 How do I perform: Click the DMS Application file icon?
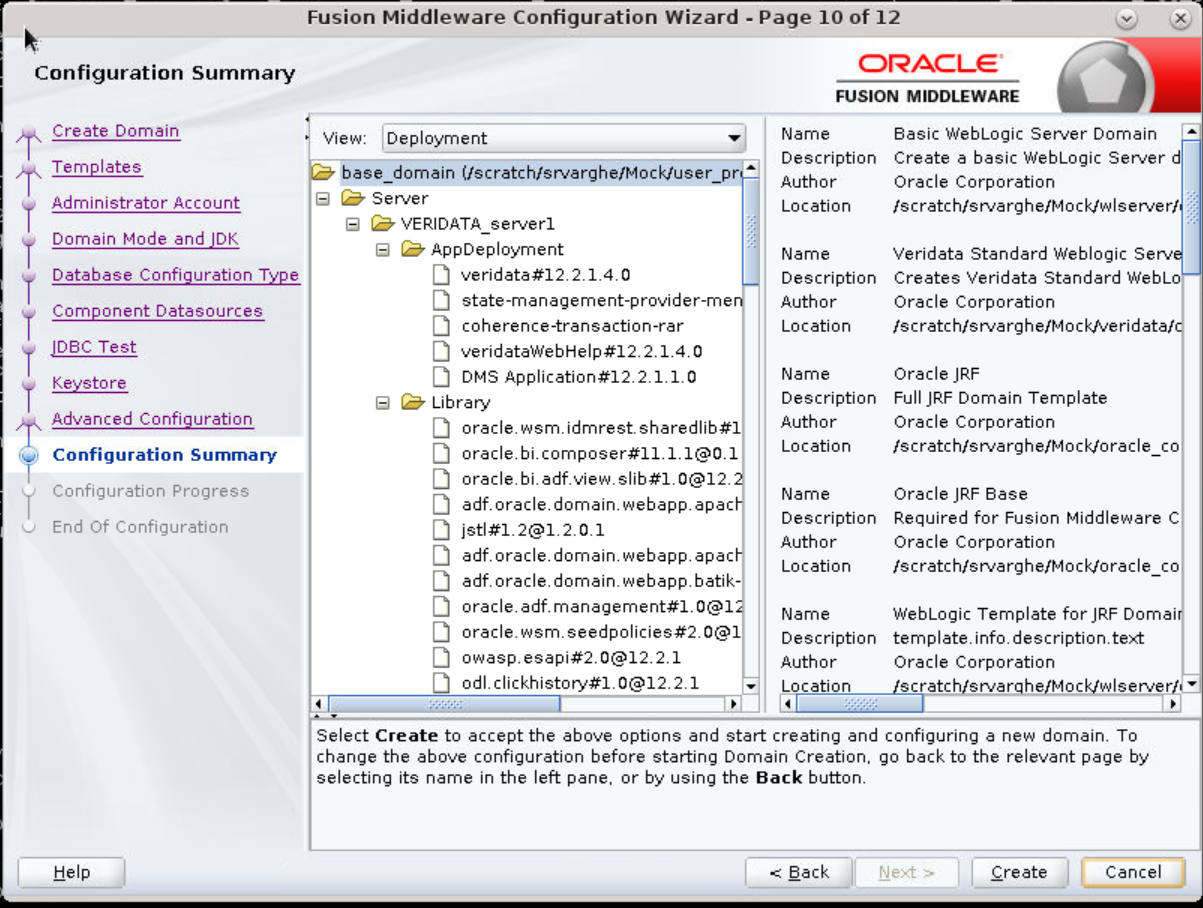pos(441,377)
